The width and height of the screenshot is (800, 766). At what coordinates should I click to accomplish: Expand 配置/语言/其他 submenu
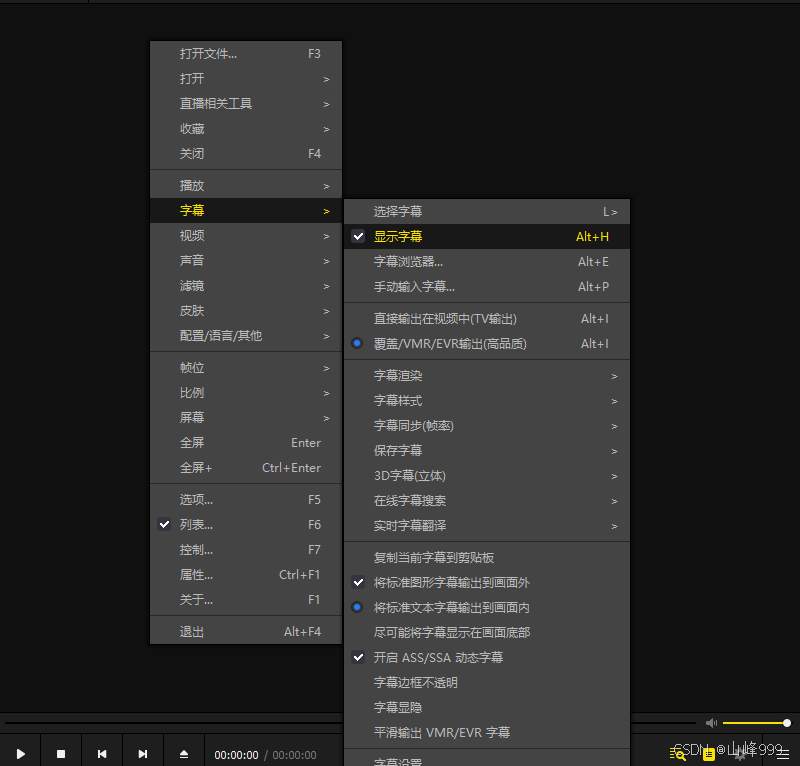point(246,336)
